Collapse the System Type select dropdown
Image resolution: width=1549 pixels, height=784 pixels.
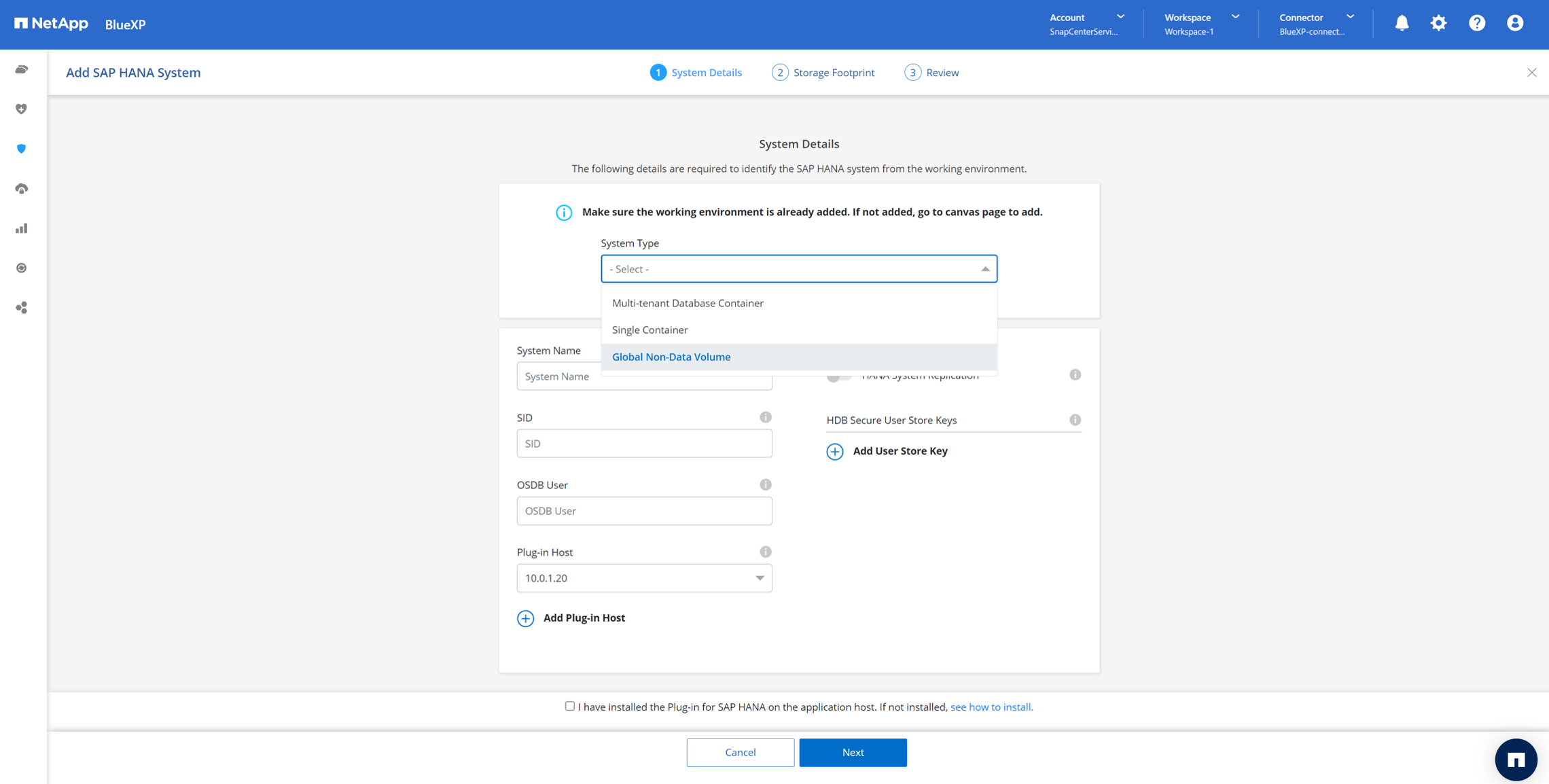tap(984, 269)
